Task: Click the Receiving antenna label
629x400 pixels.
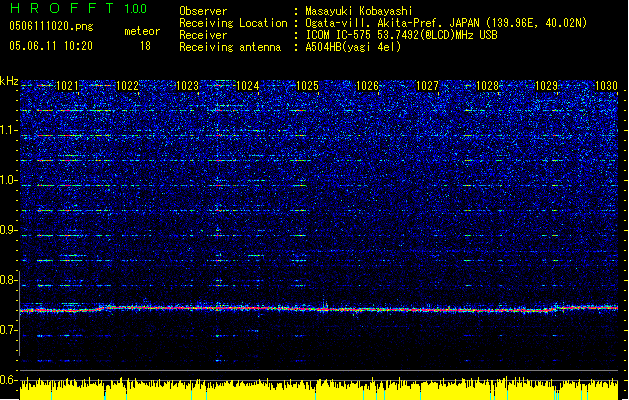Action: tap(230, 47)
